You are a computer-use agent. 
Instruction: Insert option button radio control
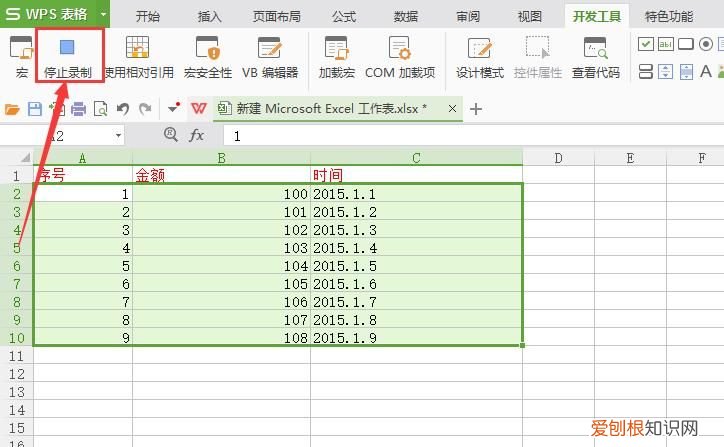tap(706, 44)
